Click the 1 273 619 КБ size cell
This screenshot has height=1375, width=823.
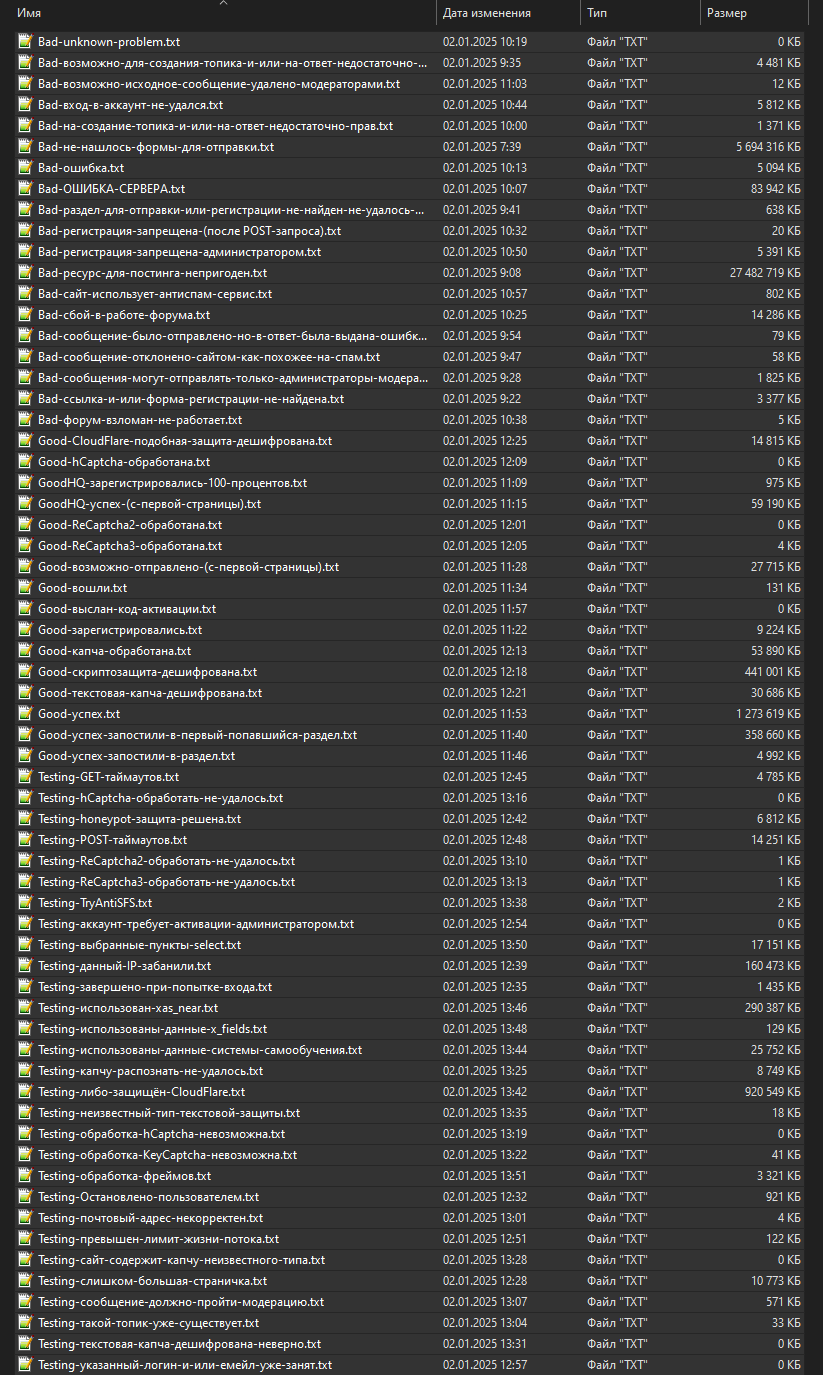[768, 714]
